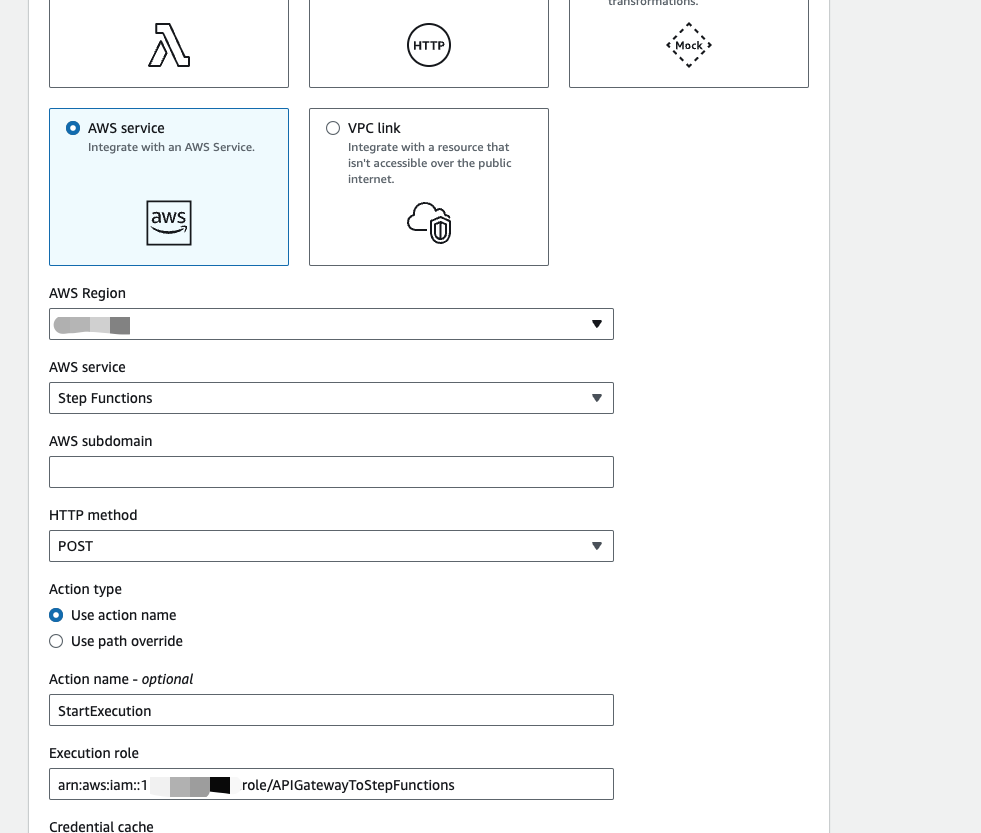Click the 'AWS Region' label
The height and width of the screenshot is (833, 981).
pyautogui.click(x=88, y=294)
